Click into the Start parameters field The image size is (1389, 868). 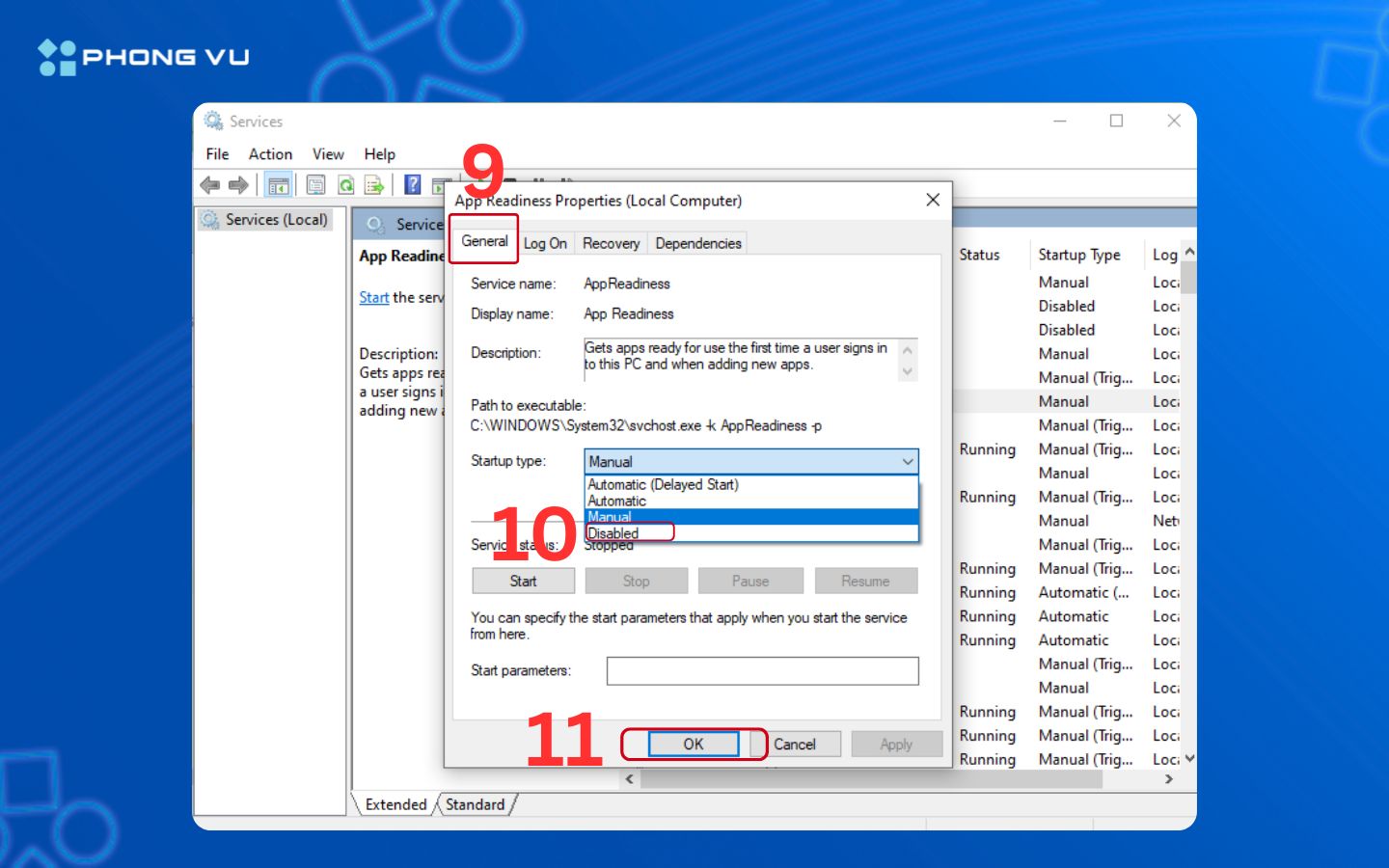tap(762, 671)
